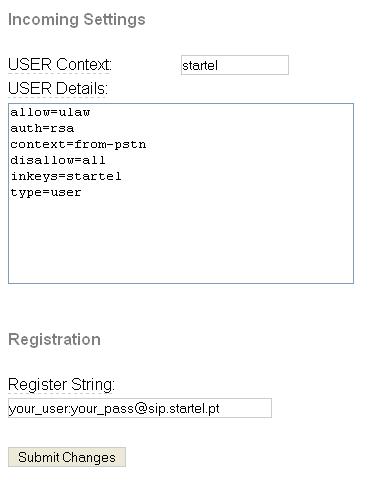Click the Register String label
Image resolution: width=369 pixels, height=487 pixels.
coord(61,384)
